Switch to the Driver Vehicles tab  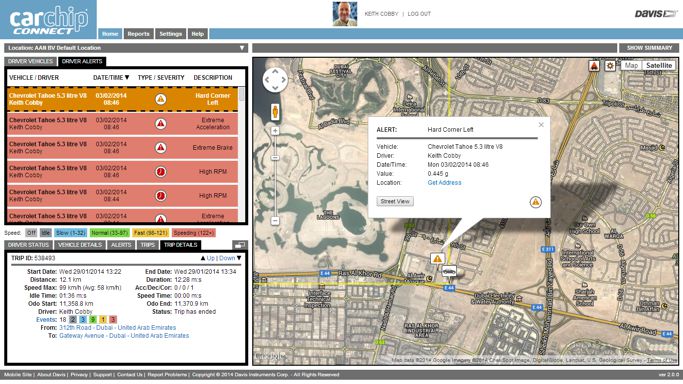click(30, 61)
